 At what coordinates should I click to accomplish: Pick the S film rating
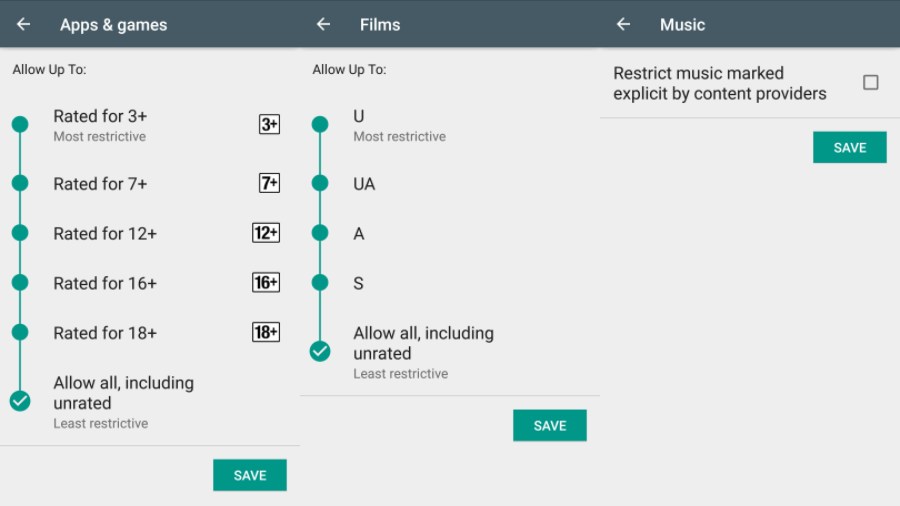pyautogui.click(x=358, y=284)
